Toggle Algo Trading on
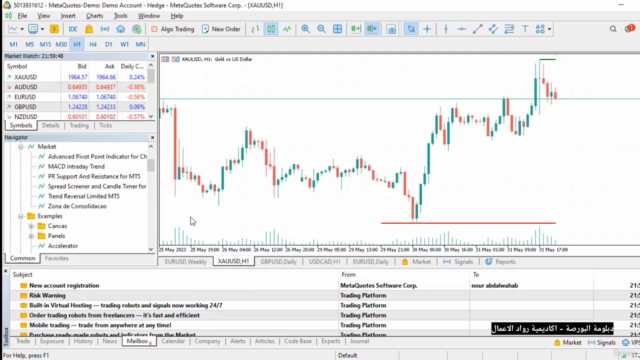The width and height of the screenshot is (640, 360). coord(173,29)
